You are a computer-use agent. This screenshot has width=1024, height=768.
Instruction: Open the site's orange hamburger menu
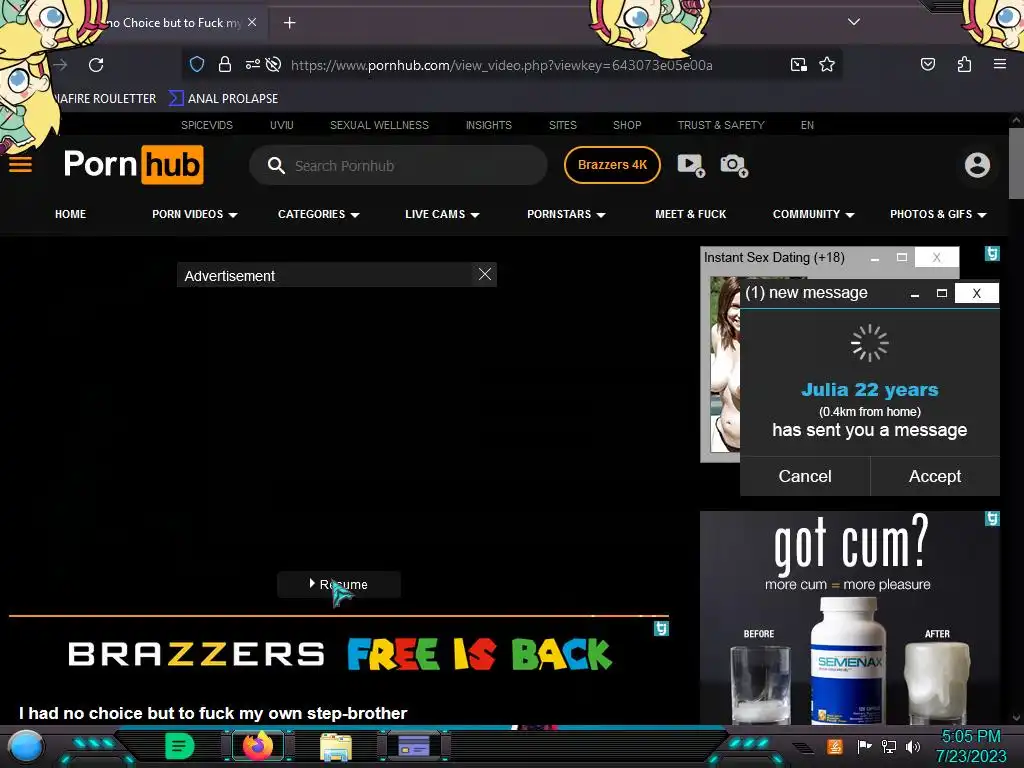20,165
